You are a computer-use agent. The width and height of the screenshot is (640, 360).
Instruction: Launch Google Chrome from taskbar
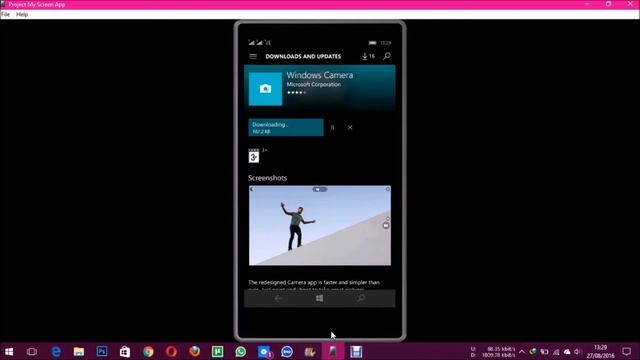(x=148, y=351)
